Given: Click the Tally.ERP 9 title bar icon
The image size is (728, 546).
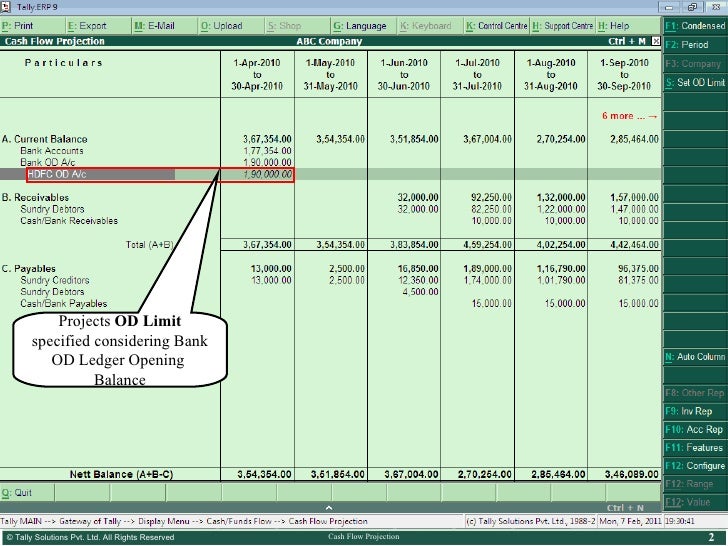Looking at the screenshot, I should [x=6, y=6].
